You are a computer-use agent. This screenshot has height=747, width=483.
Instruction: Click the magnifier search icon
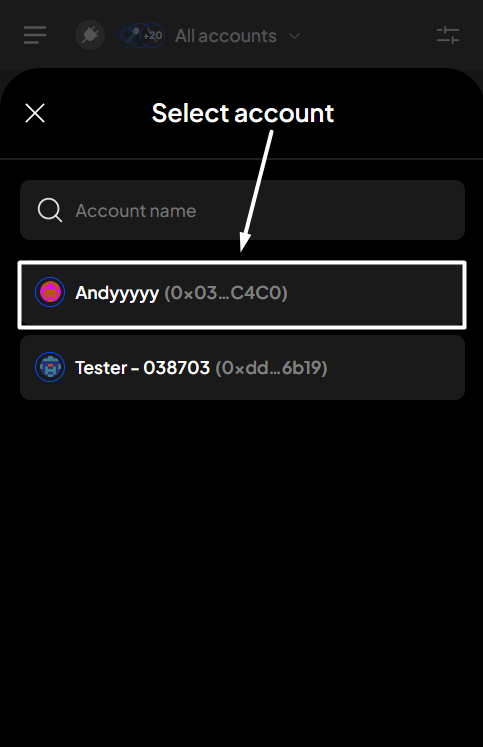[50, 210]
